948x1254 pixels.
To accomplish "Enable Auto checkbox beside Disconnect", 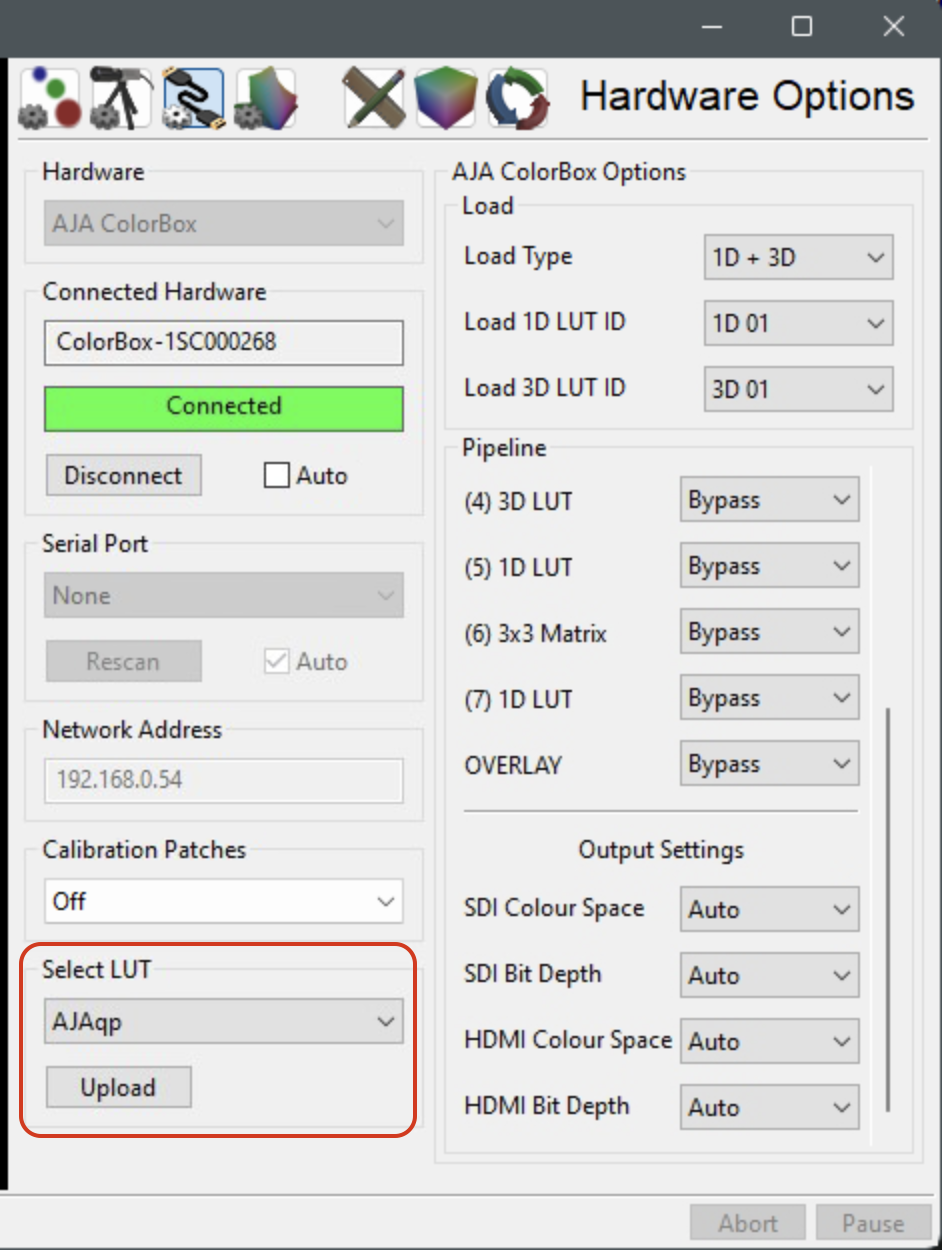I will point(277,476).
